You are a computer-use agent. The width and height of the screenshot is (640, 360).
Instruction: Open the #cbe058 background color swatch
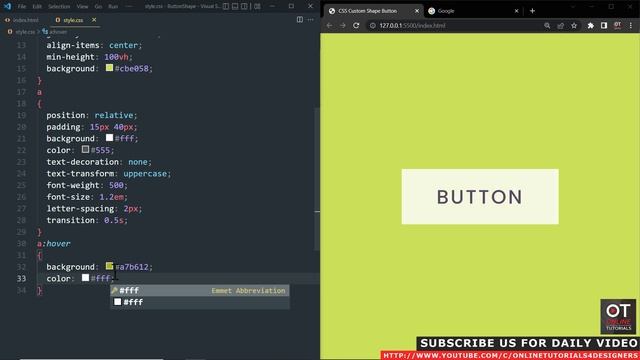pos(109,68)
